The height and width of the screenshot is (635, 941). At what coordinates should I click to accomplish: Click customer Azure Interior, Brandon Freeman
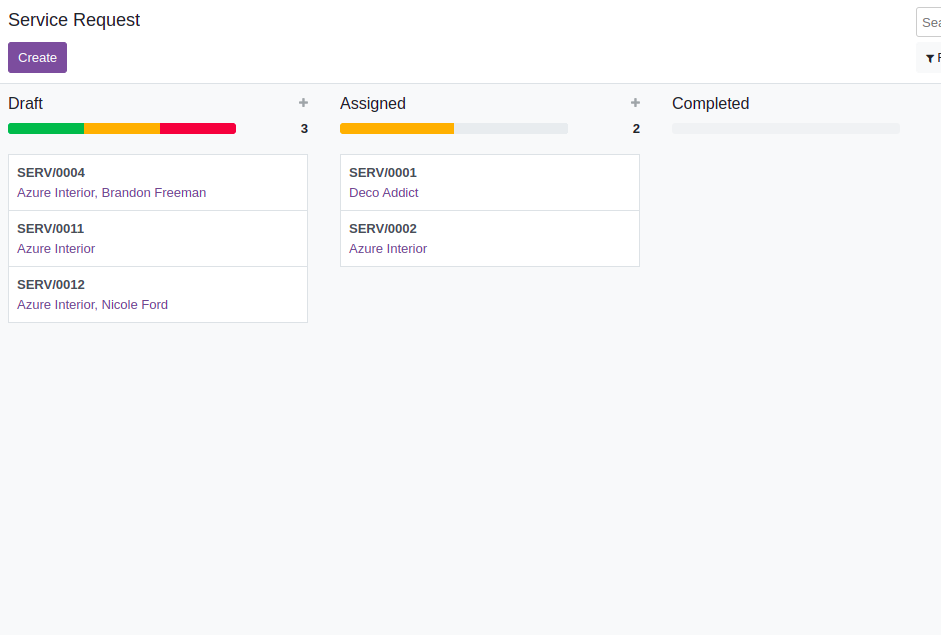tap(112, 193)
